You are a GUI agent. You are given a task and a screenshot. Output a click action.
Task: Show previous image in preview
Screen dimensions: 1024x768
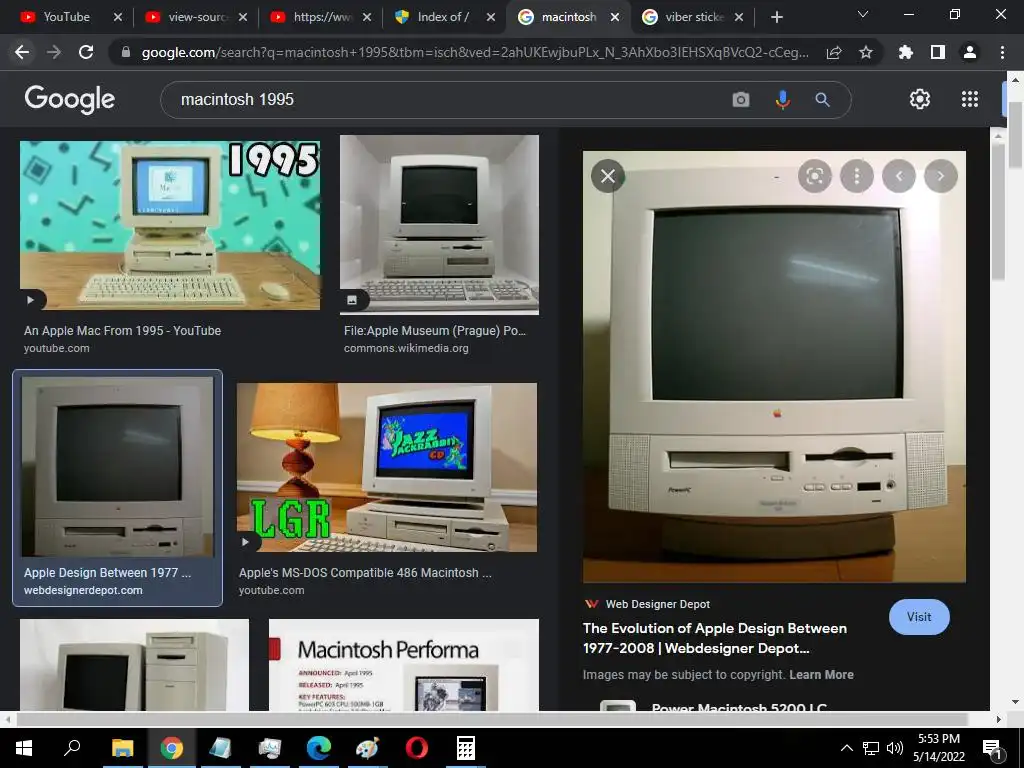(899, 176)
